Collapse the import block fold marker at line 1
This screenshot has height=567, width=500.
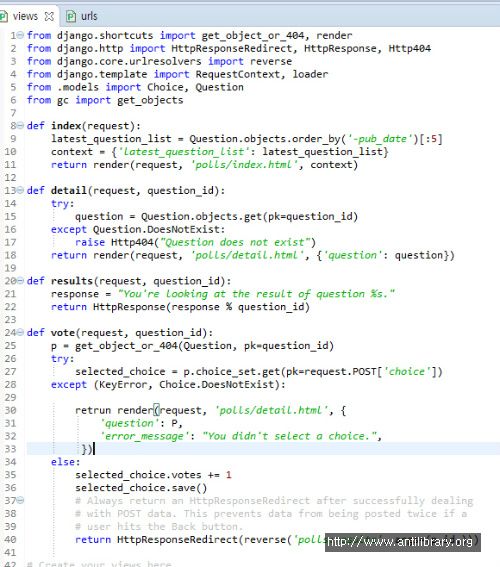coord(21,35)
